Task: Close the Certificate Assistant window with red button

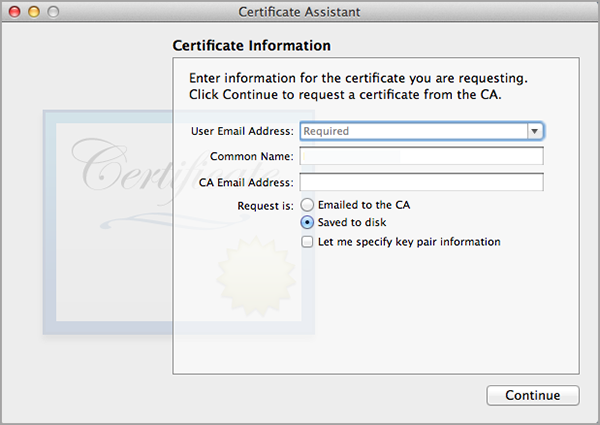Action: pyautogui.click(x=14, y=11)
